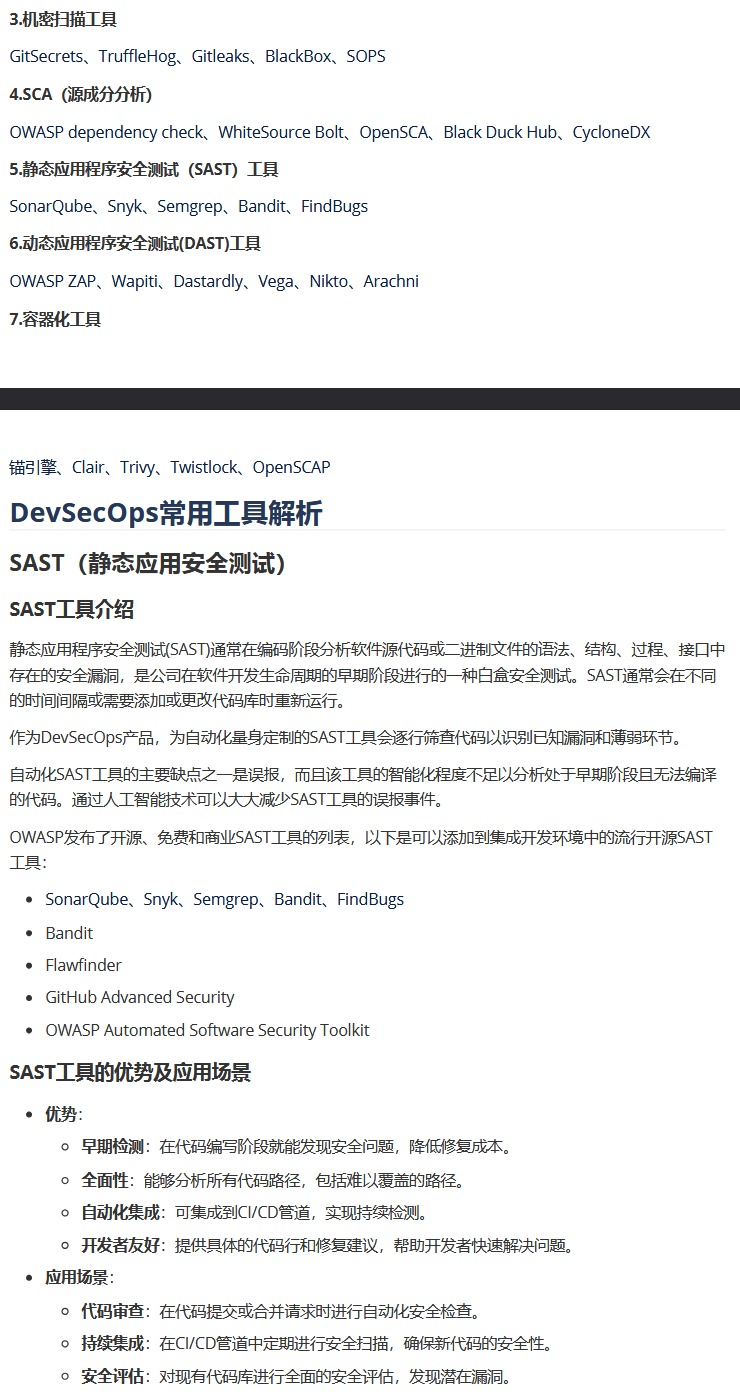Viewport: 740px width, 1396px height.
Task: Click the 'SAST工具介绍' subheading
Action: click(72, 609)
